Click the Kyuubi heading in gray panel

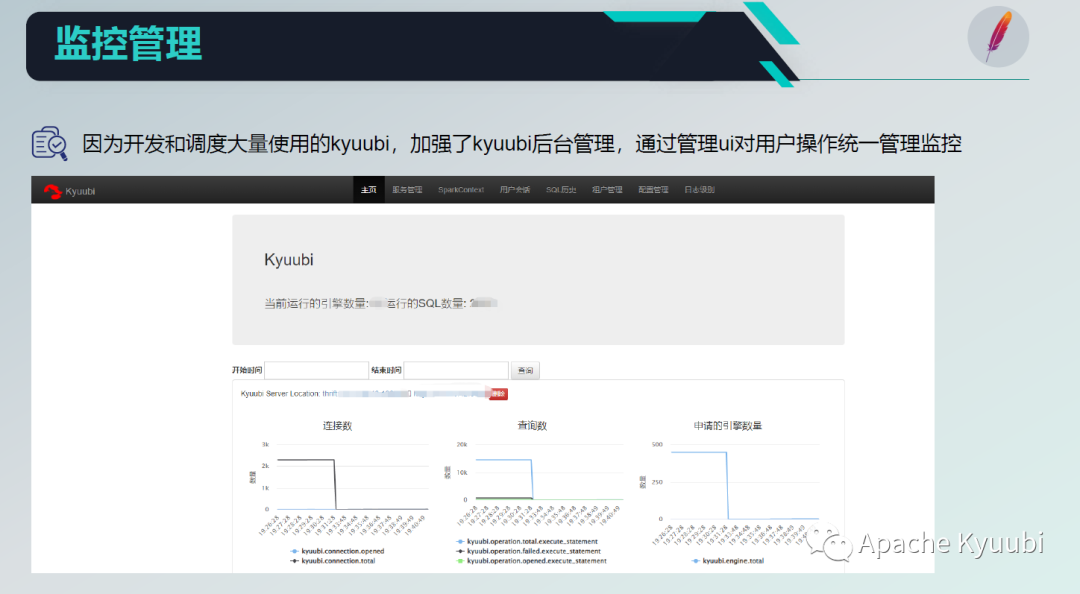[289, 260]
